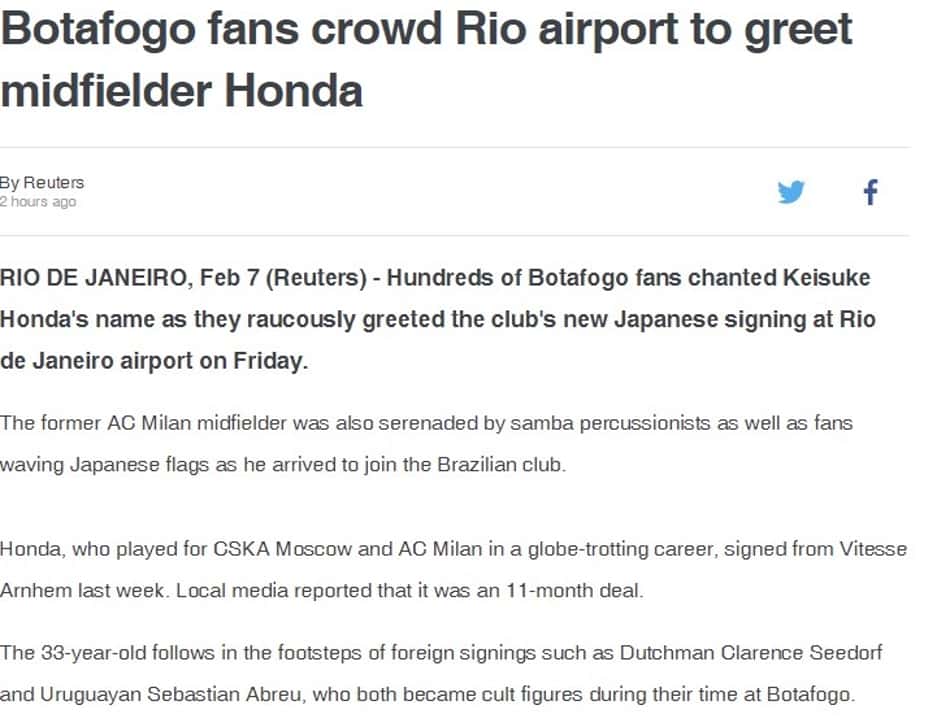Click 'Vitesse' at the paragraph line end
The image size is (950, 727).
(x=873, y=549)
